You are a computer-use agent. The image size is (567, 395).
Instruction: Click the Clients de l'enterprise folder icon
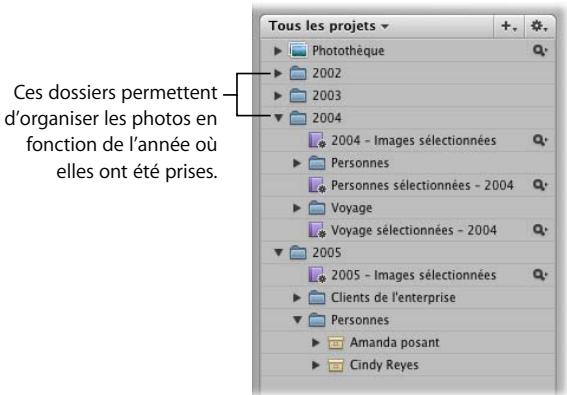click(x=317, y=297)
